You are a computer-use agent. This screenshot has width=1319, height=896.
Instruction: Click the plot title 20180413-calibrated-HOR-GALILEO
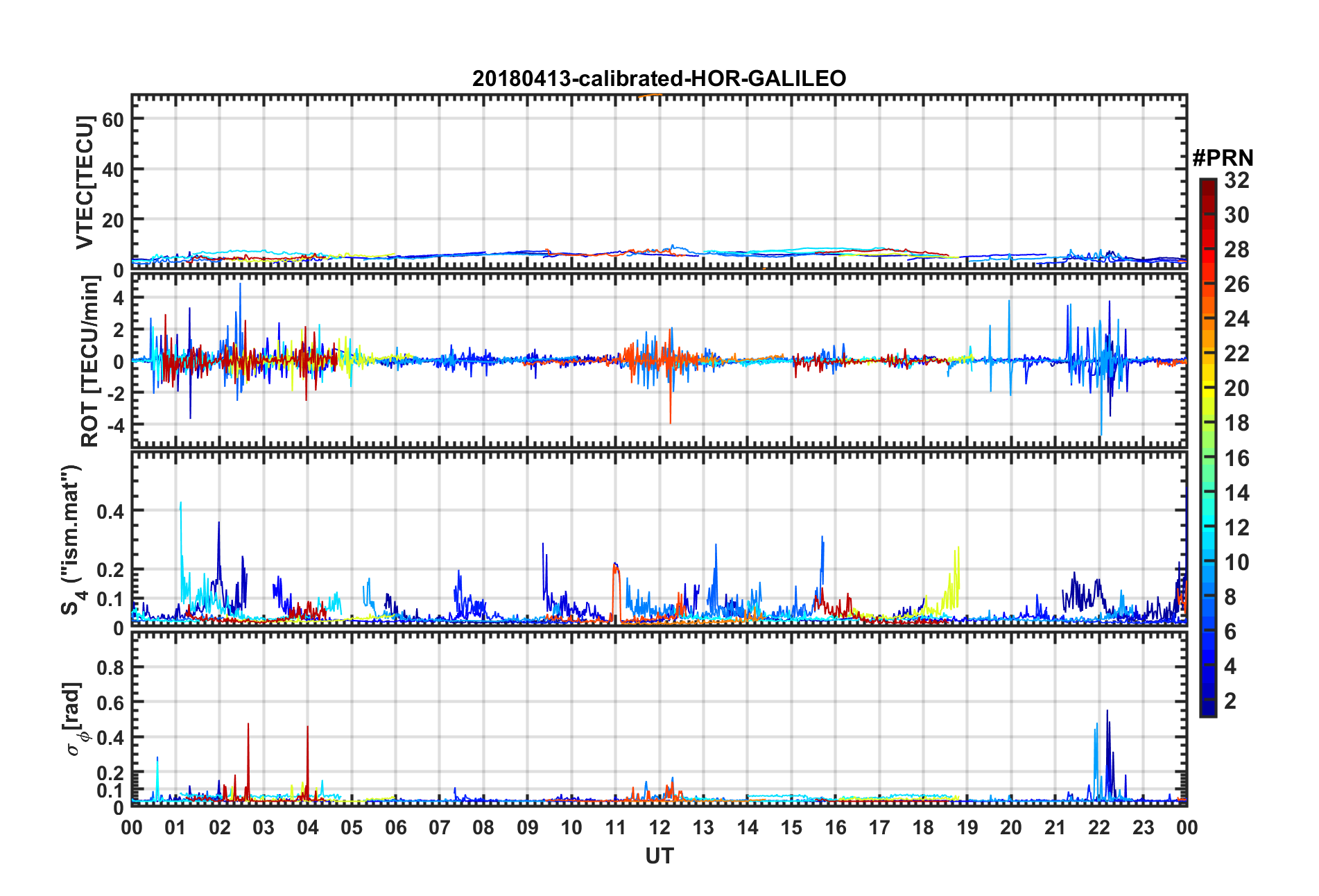(659, 78)
